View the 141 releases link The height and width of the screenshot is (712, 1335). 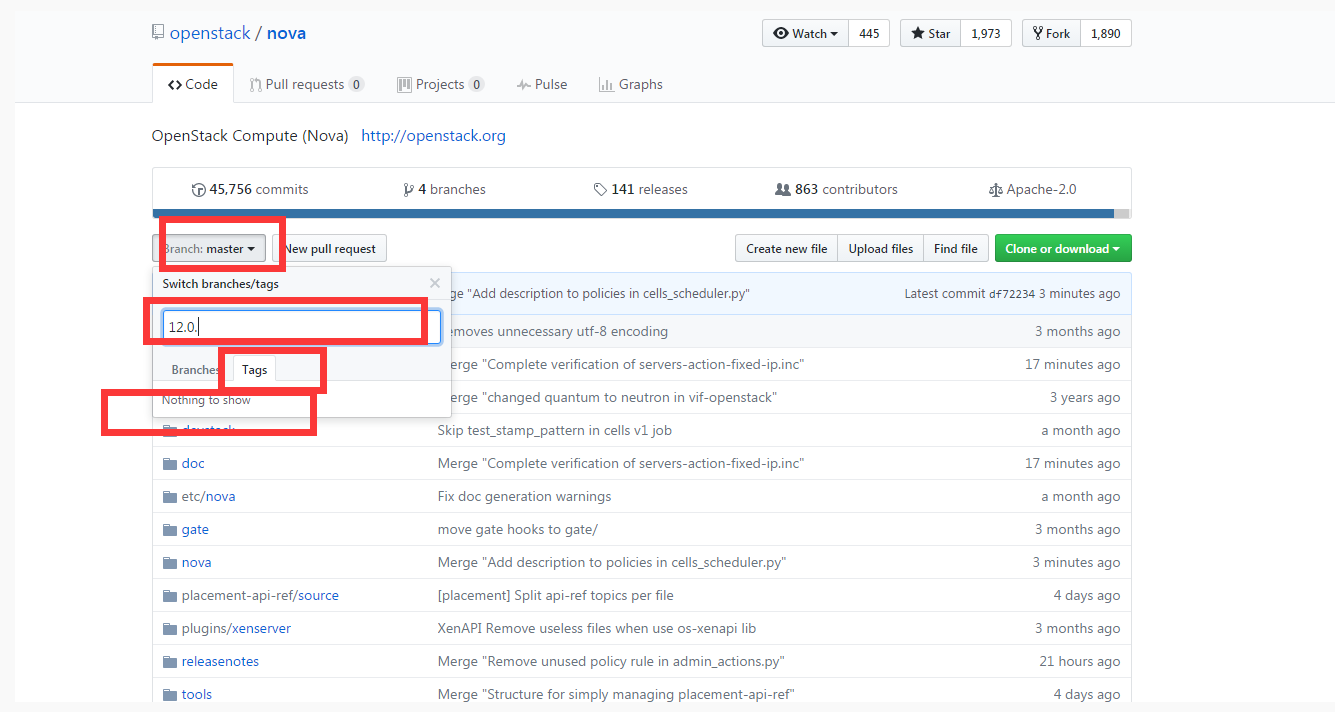(x=641, y=189)
